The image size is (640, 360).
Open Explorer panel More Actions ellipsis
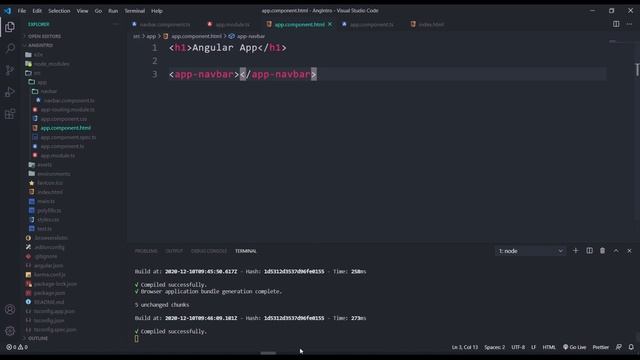pos(116,24)
